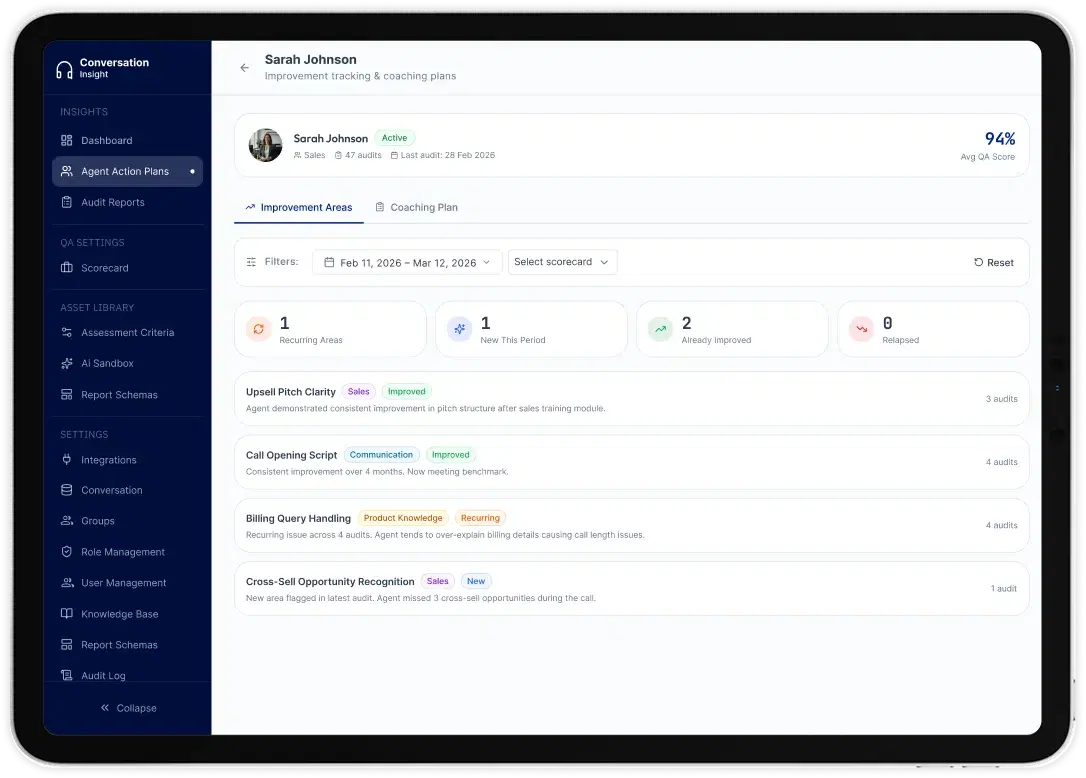Click the Scorecard icon in sidebar

66,268
